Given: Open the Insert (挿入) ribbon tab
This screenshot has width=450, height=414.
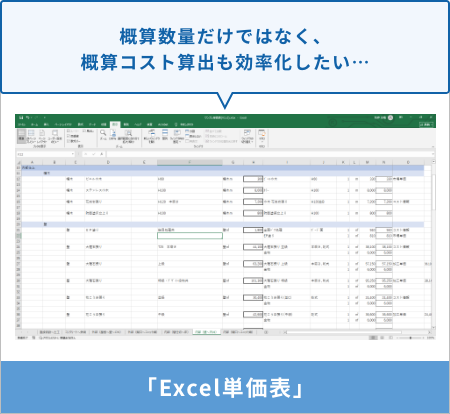Looking at the screenshot, I should [46, 124].
